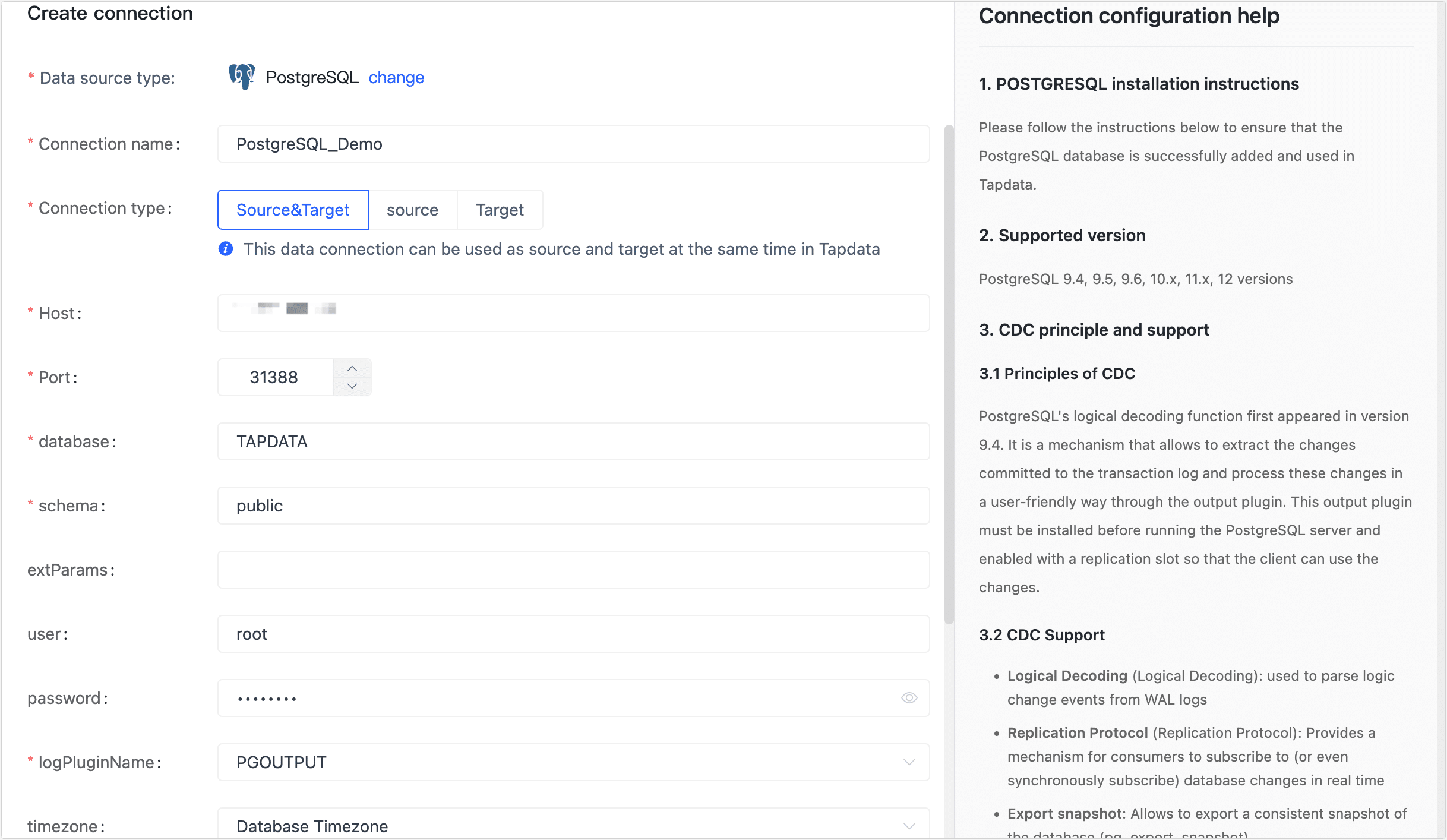
Task: Open the PGOUTPUT logPluginName selector
Action: (x=573, y=762)
